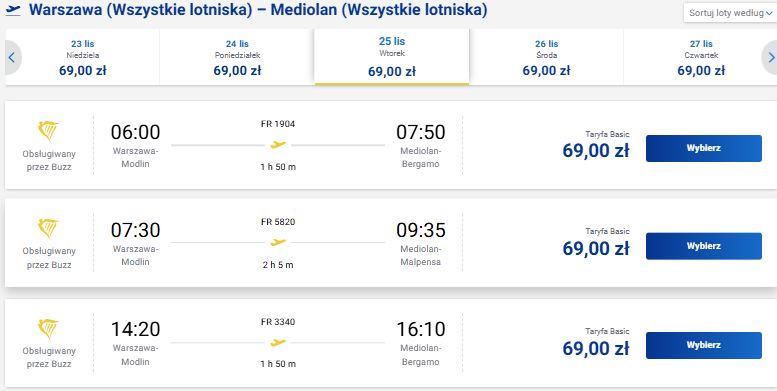Click the Ryanair harp logo for flight FR 3340
Viewport: 777px width, 391px height.
[x=48, y=329]
